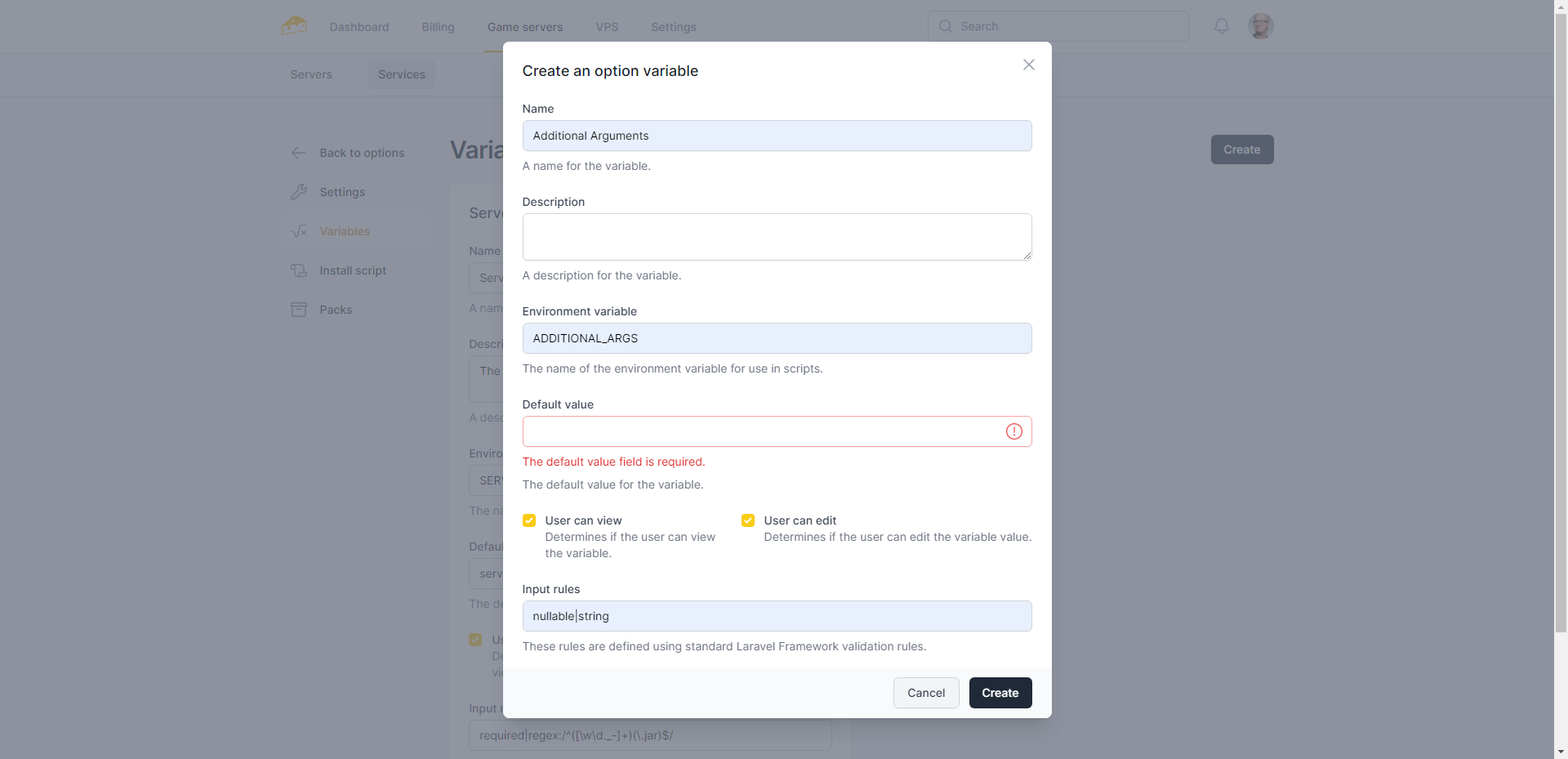Click the search magnifier icon
Screen dimensions: 1568x759
[946, 26]
